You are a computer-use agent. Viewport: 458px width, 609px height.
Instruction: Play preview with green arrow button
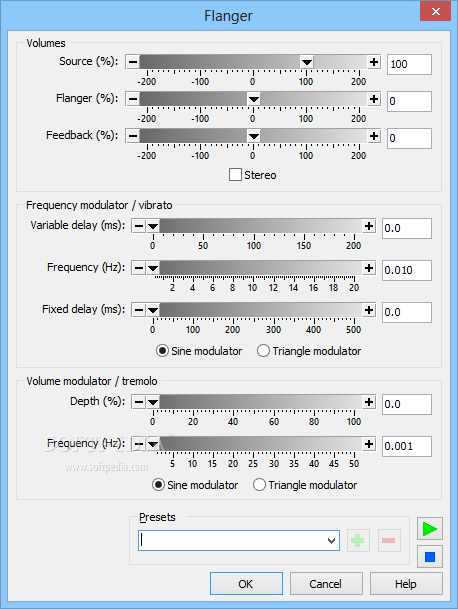tap(430, 529)
